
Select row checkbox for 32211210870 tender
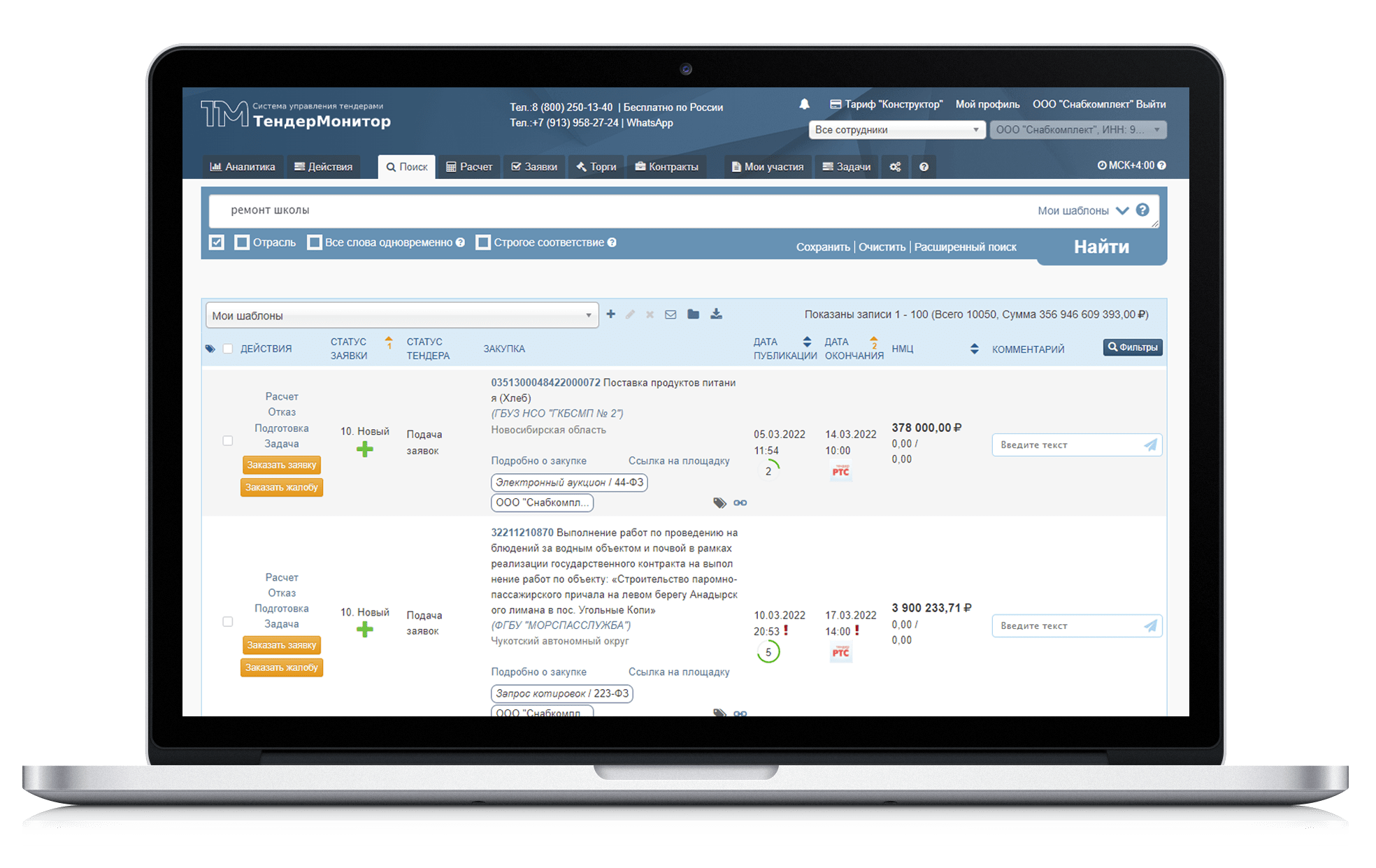point(227,622)
